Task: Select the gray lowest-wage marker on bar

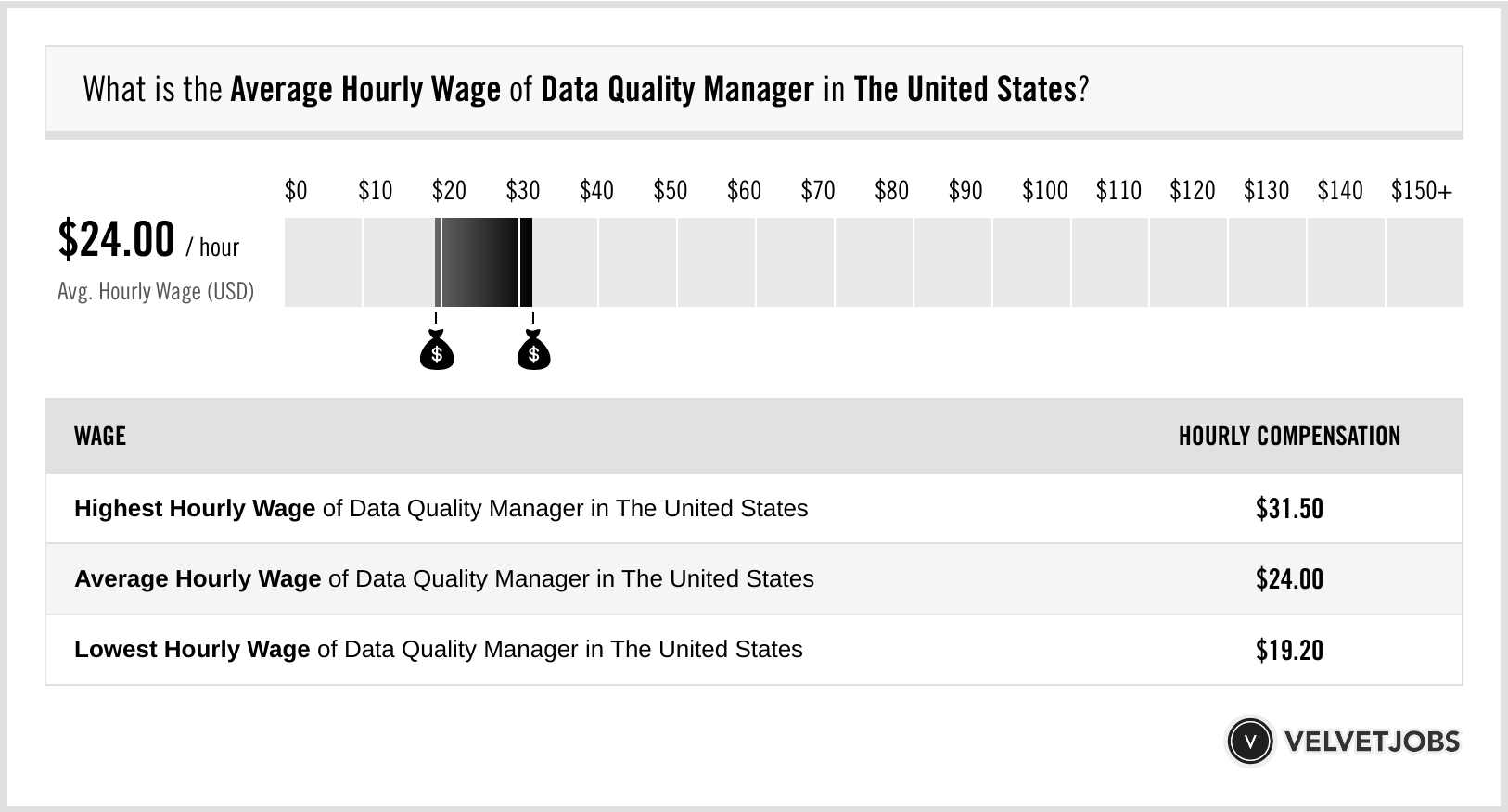Action: [x=438, y=262]
